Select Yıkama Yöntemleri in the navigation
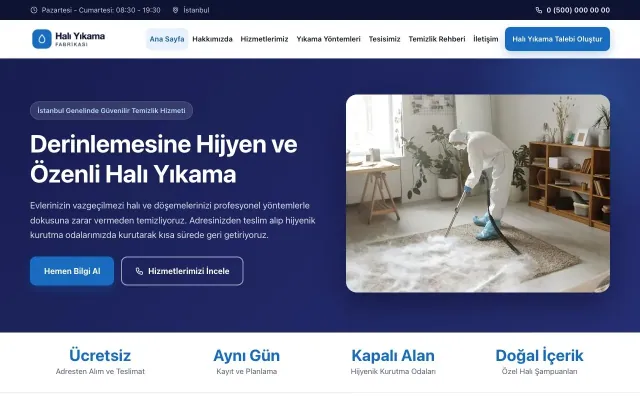Viewport: 640px width, 400px height. (x=329, y=39)
